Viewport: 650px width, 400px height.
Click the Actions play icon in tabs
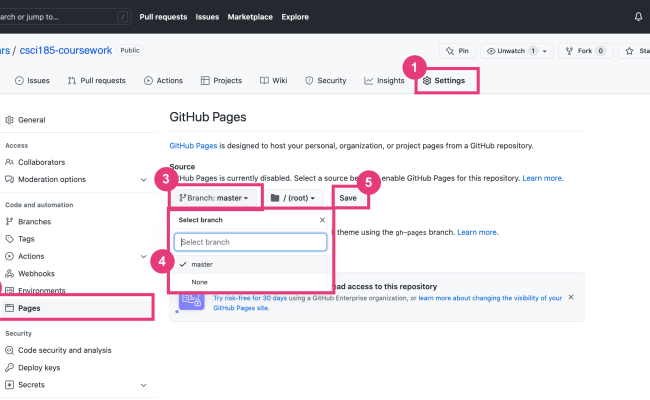(148, 80)
